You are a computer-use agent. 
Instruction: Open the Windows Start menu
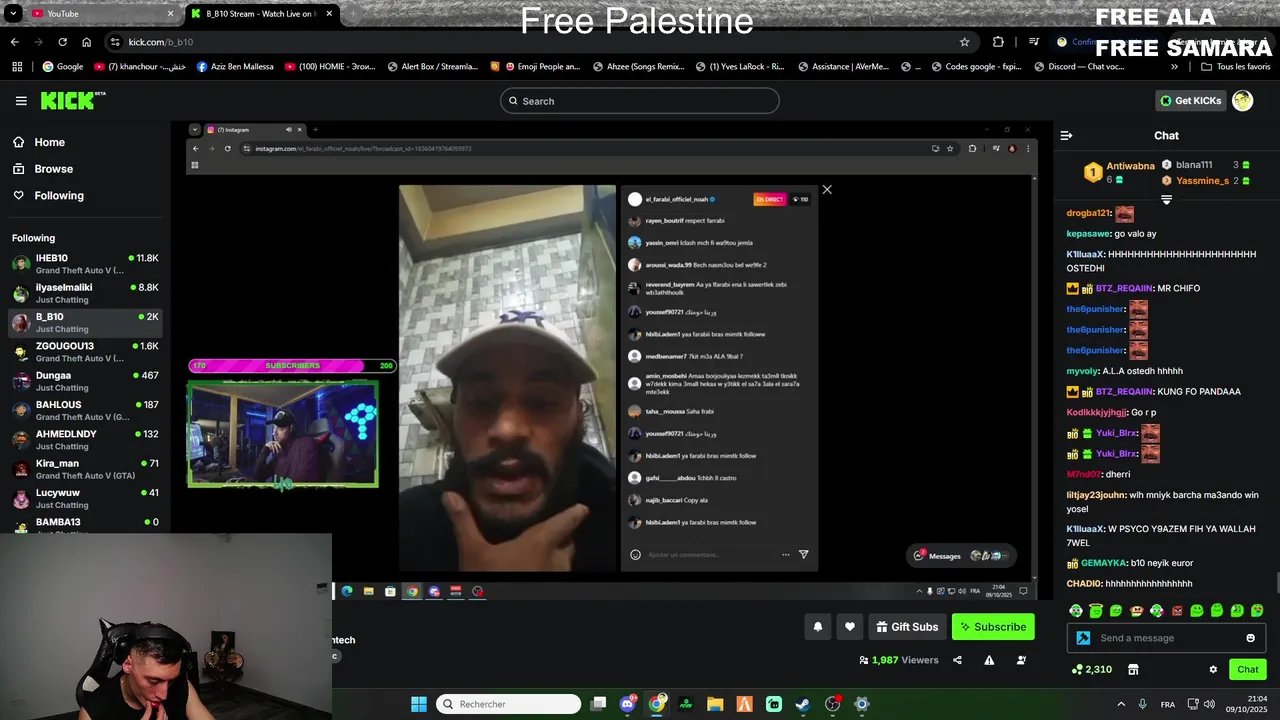click(419, 704)
